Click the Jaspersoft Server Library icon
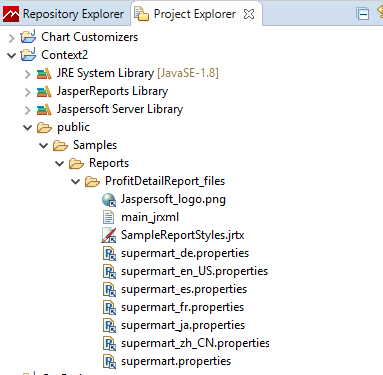Viewport: 383px width, 375px height. pos(44,109)
